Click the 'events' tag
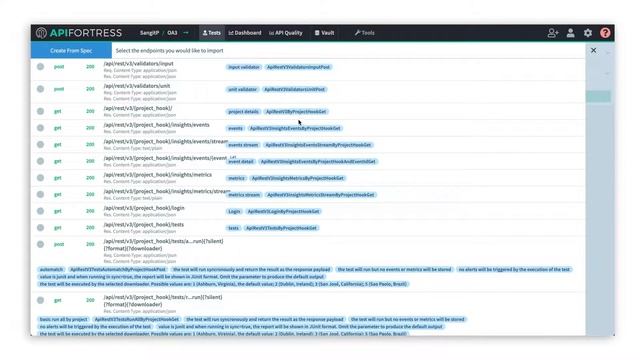 (235, 128)
